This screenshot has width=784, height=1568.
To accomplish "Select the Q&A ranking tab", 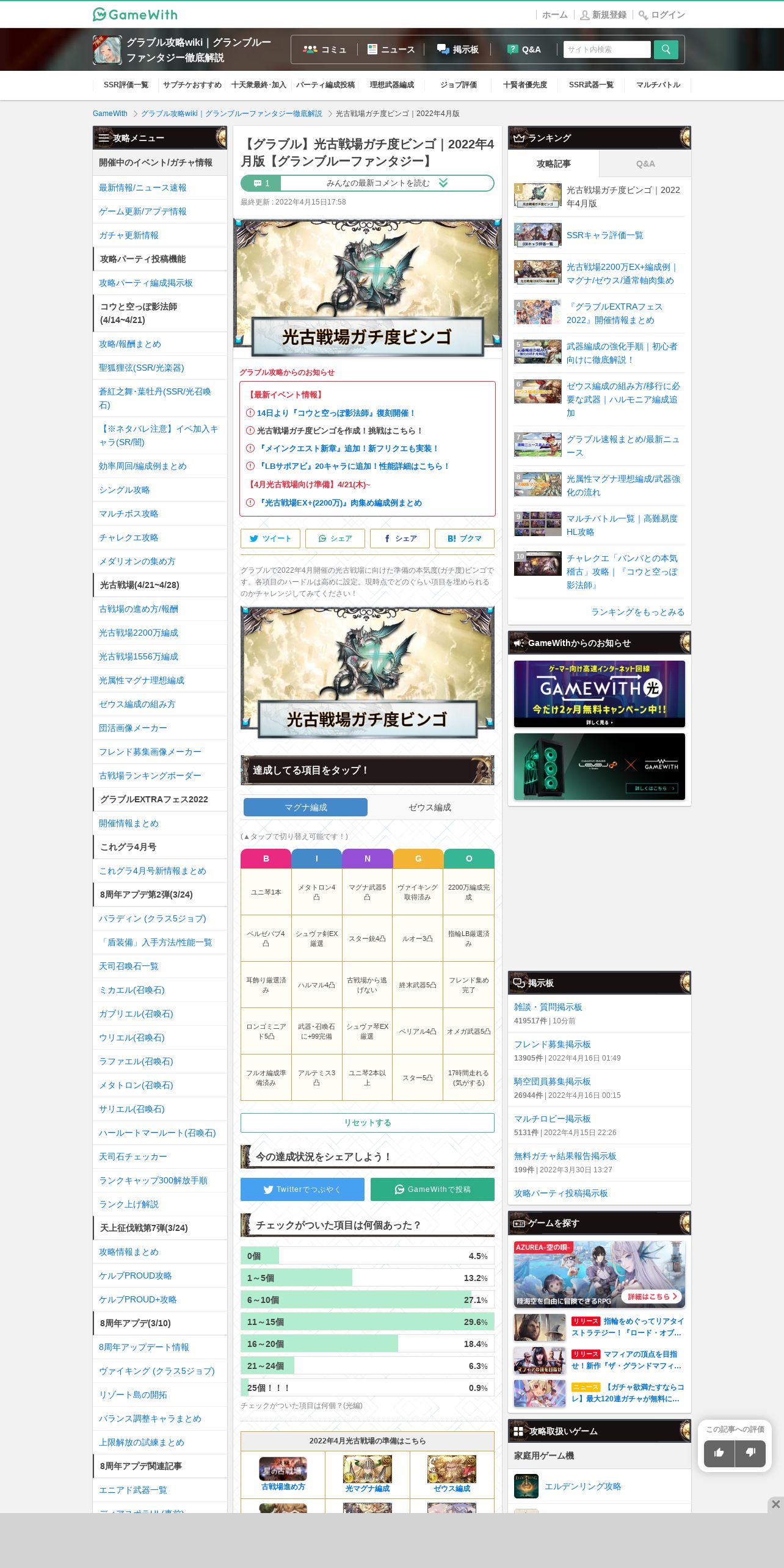I will click(645, 164).
